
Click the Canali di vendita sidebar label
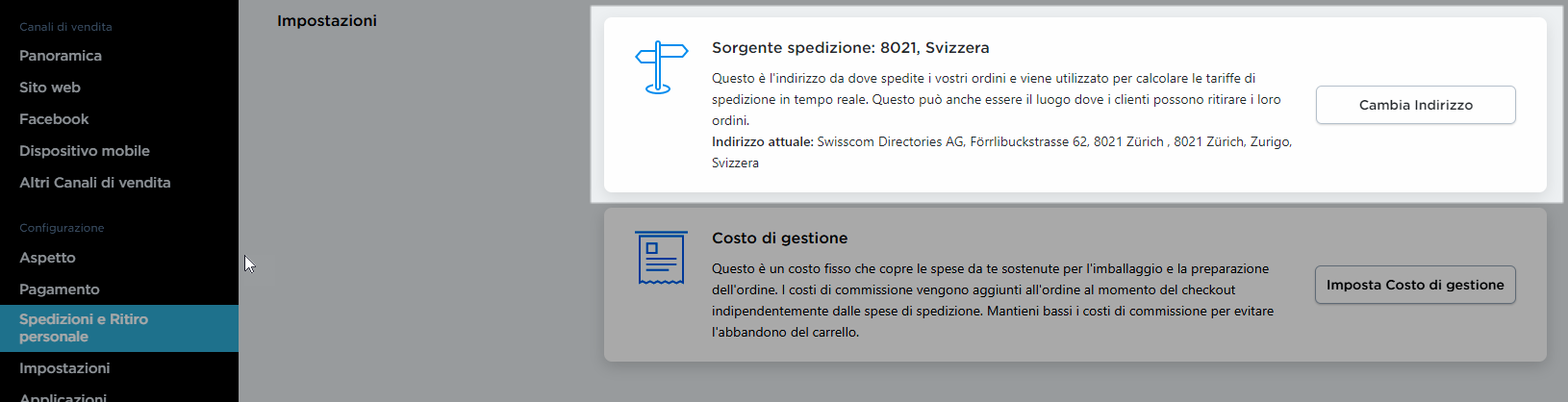coord(65,27)
